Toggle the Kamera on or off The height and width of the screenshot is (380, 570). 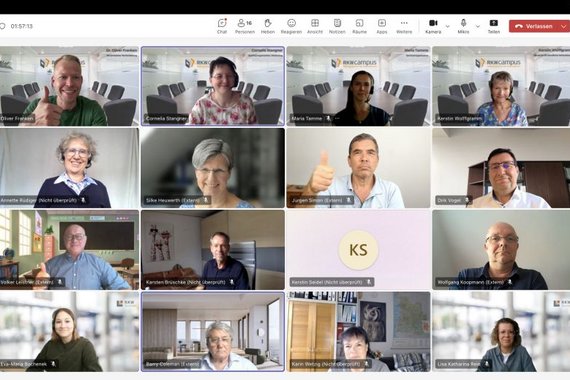pyautogui.click(x=433, y=26)
